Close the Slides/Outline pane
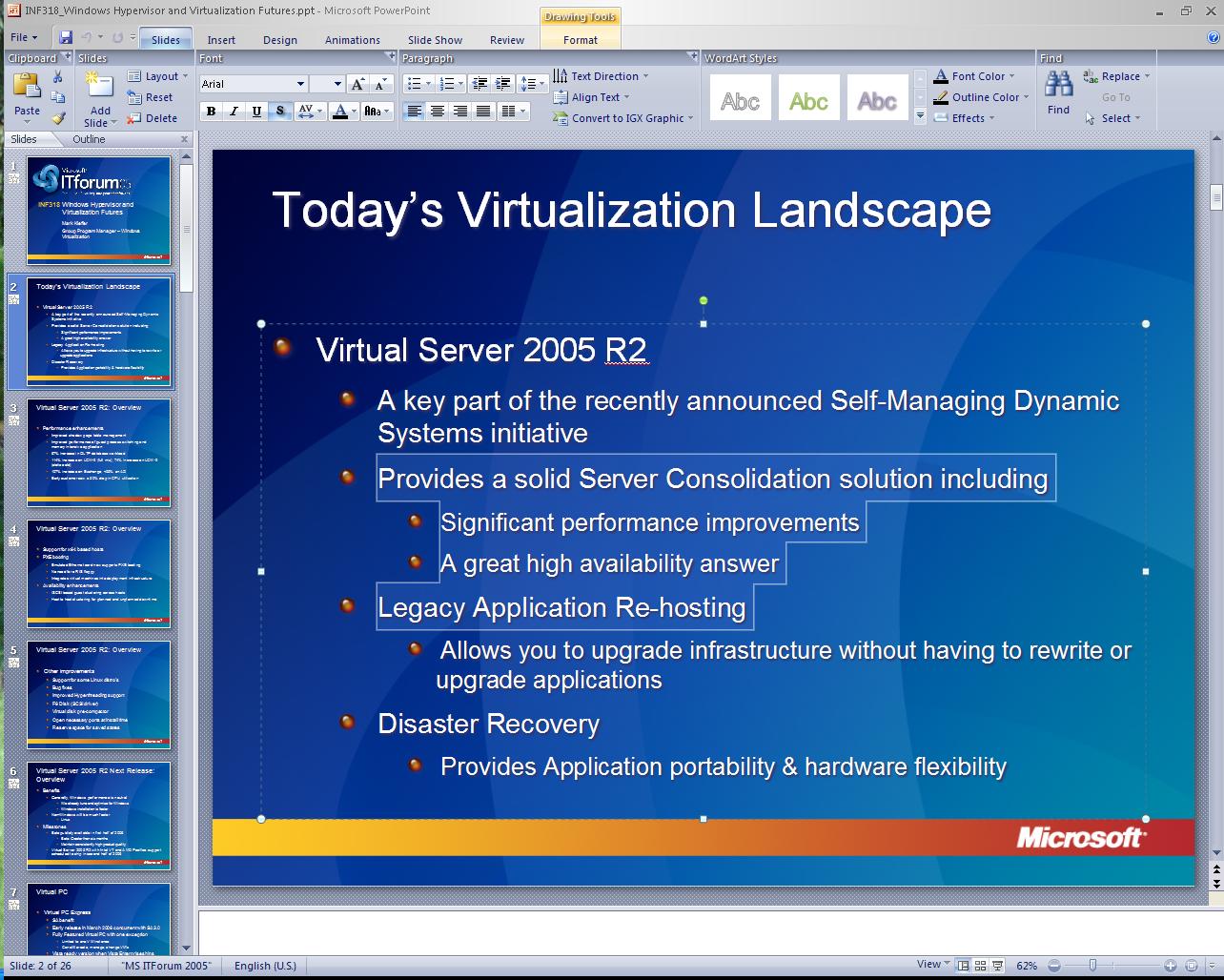Viewport: 1224px width, 980px height. click(185, 139)
